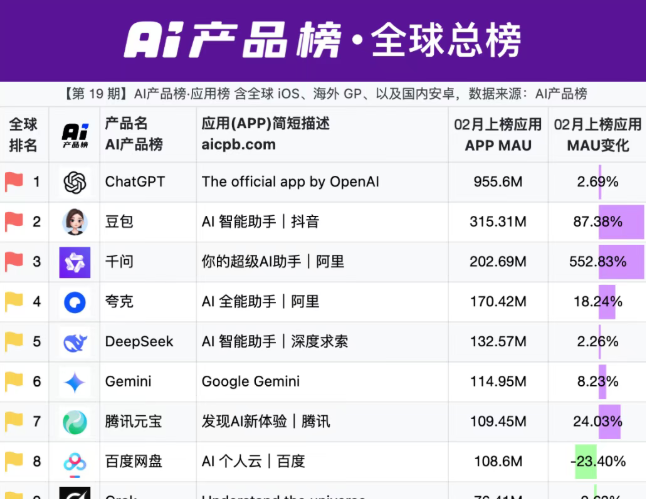Click the 豆包 avatar icon
646x499 pixels.
[75, 222]
